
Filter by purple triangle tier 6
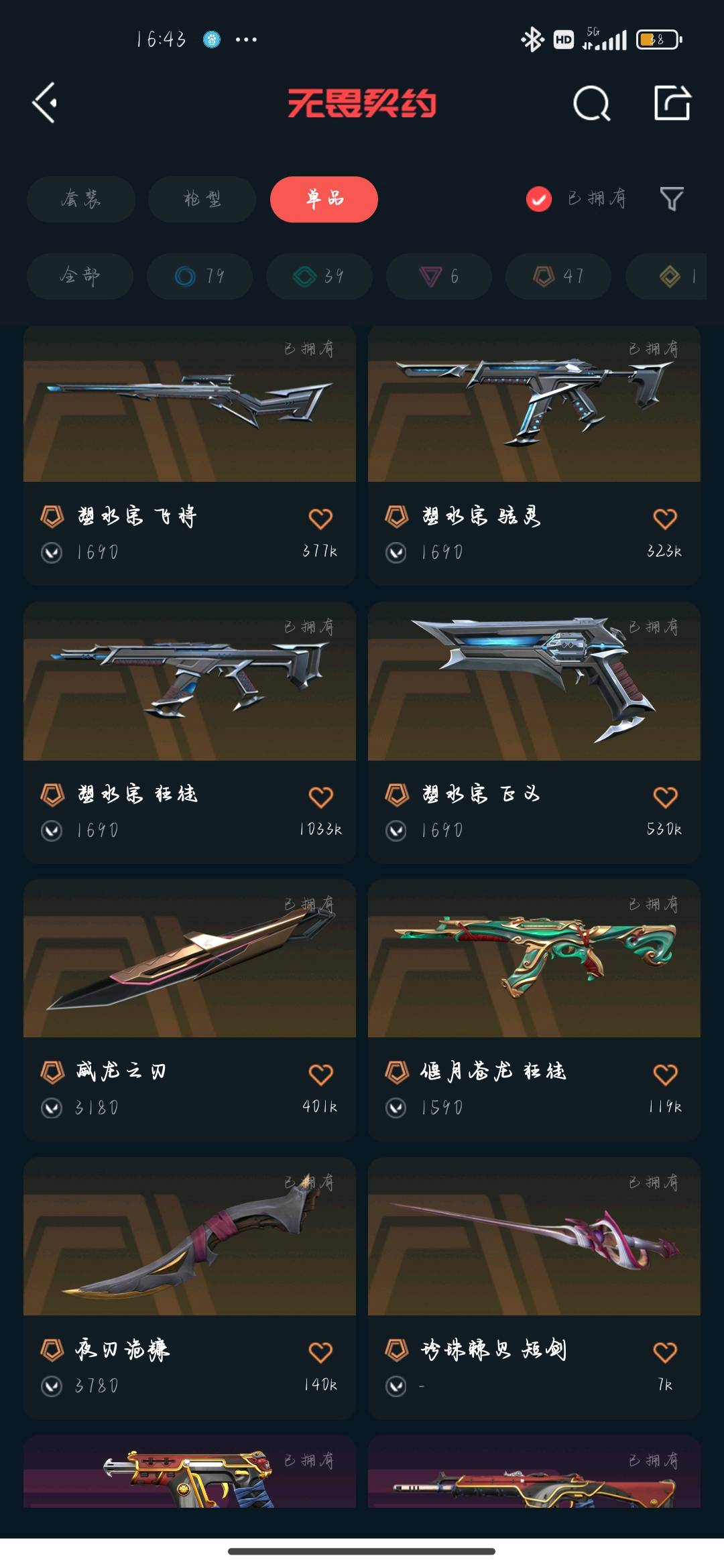tap(439, 276)
